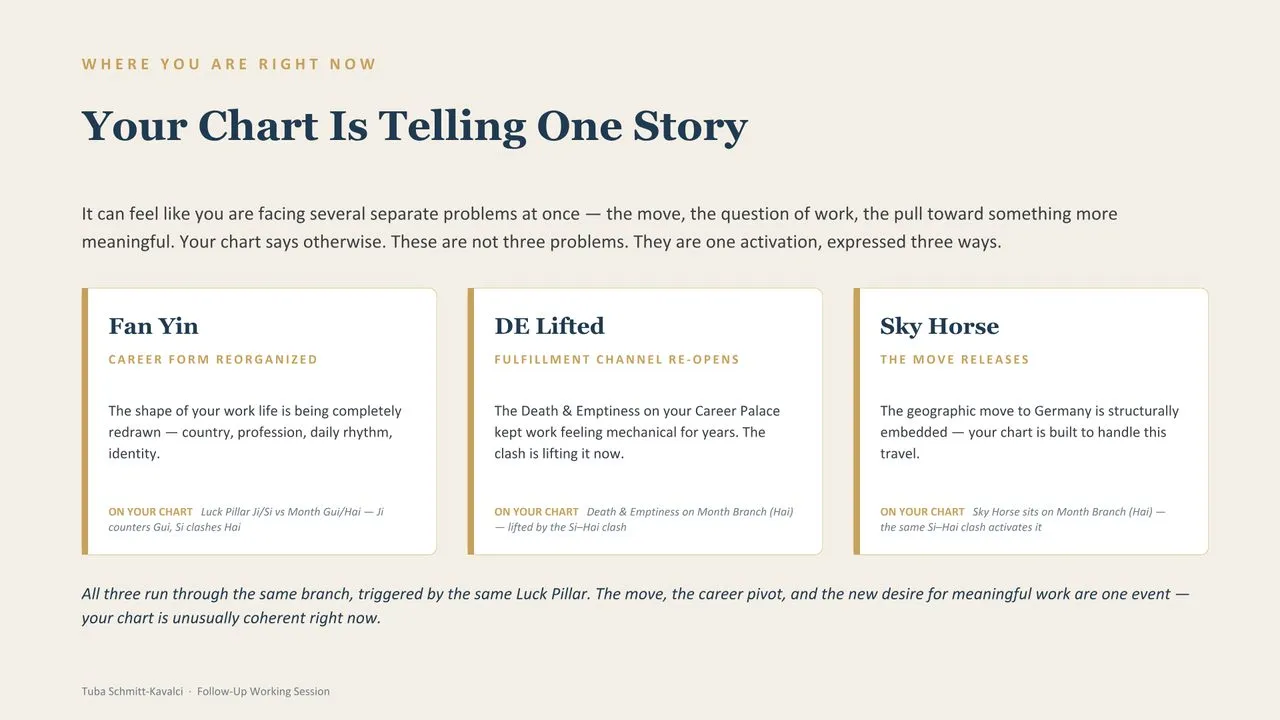Click the Death & Emptiness Career Palace paragraph
The width and height of the screenshot is (1280, 720).
coord(637,432)
